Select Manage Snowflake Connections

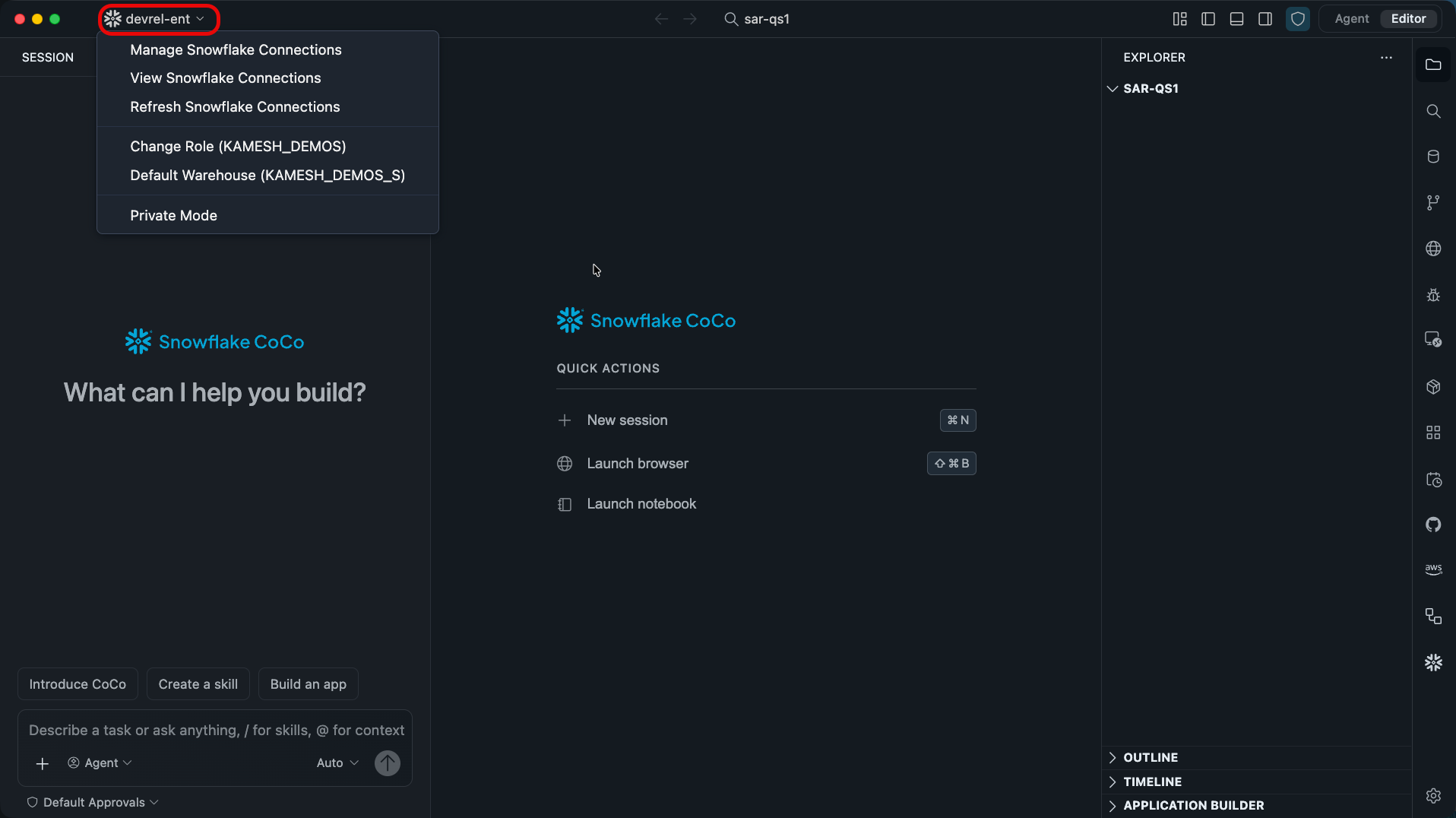[267, 49]
